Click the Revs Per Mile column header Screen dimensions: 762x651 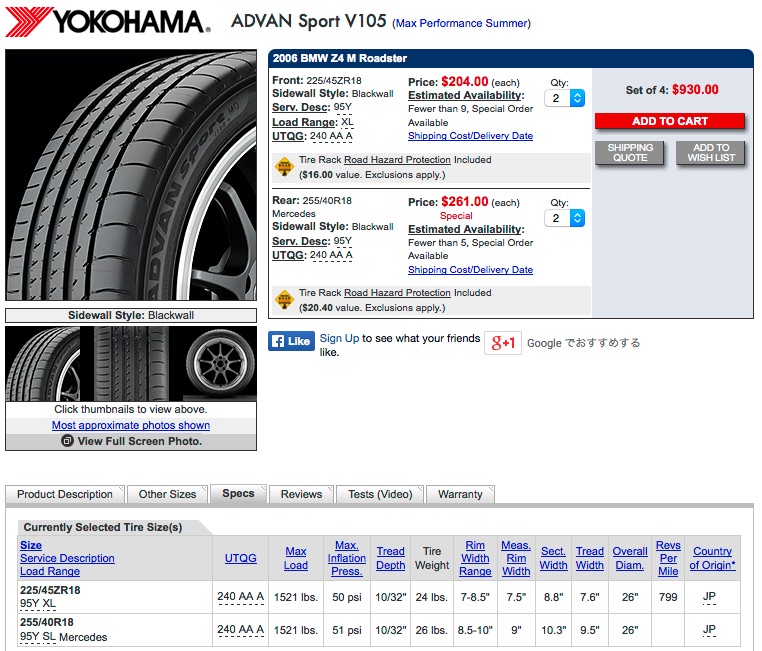pyautogui.click(x=668, y=558)
